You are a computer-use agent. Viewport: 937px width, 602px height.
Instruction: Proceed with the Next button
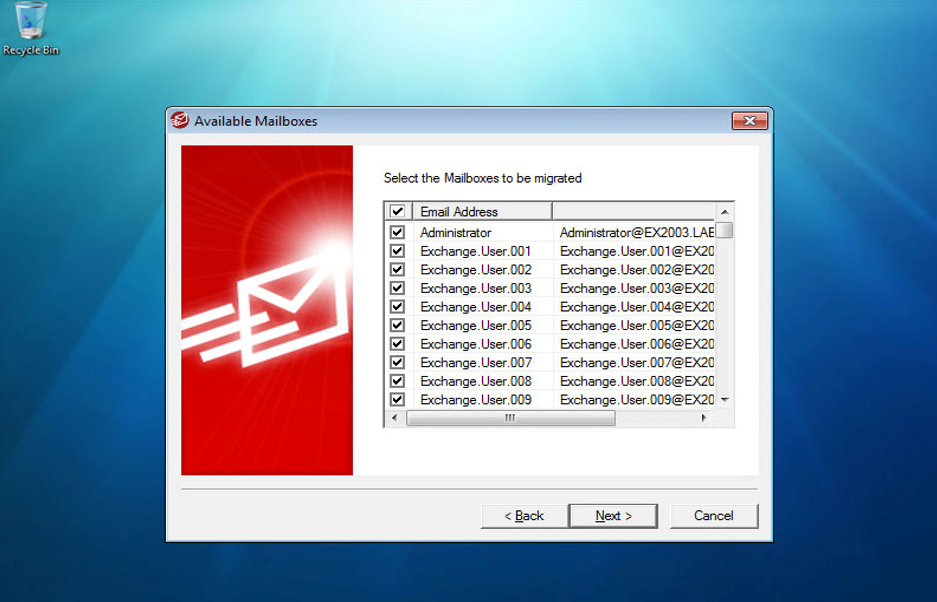(613, 516)
